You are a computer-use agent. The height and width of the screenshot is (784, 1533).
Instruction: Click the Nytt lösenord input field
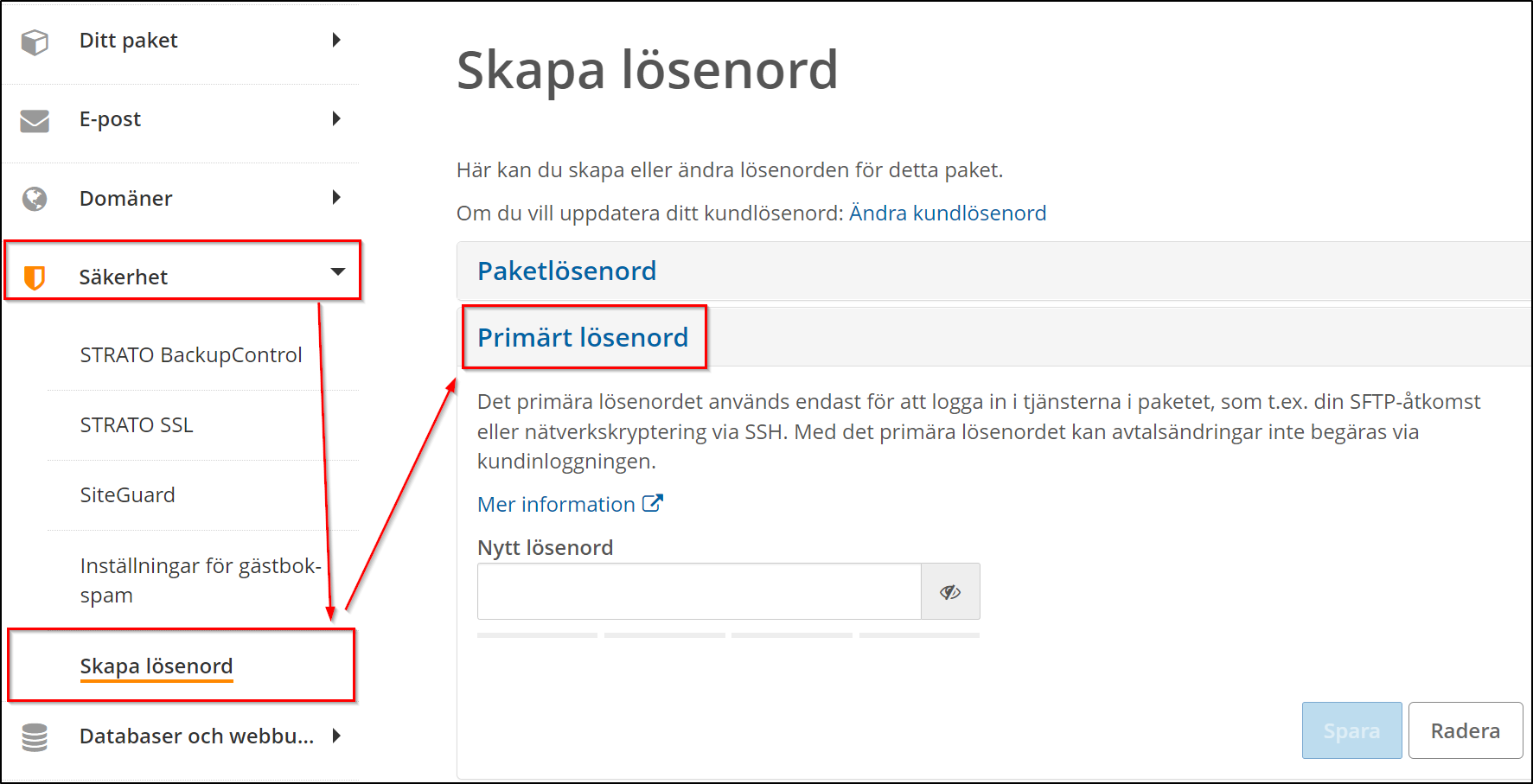click(699, 592)
